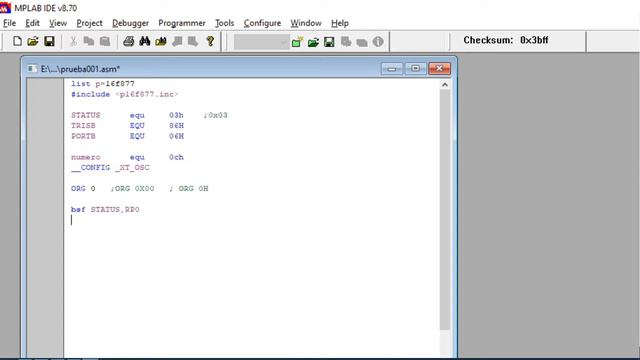Click the editor vertical scrollbar thumb
Image resolution: width=640 pixels, height=360 pixels.
point(445,210)
